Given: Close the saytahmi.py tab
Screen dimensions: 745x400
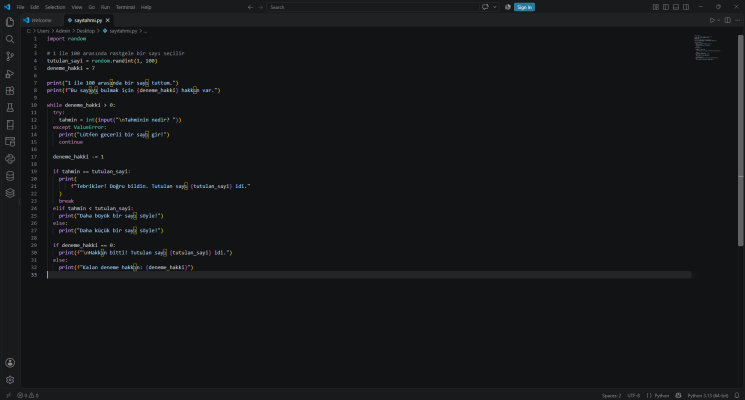Looking at the screenshot, I should [108, 20].
